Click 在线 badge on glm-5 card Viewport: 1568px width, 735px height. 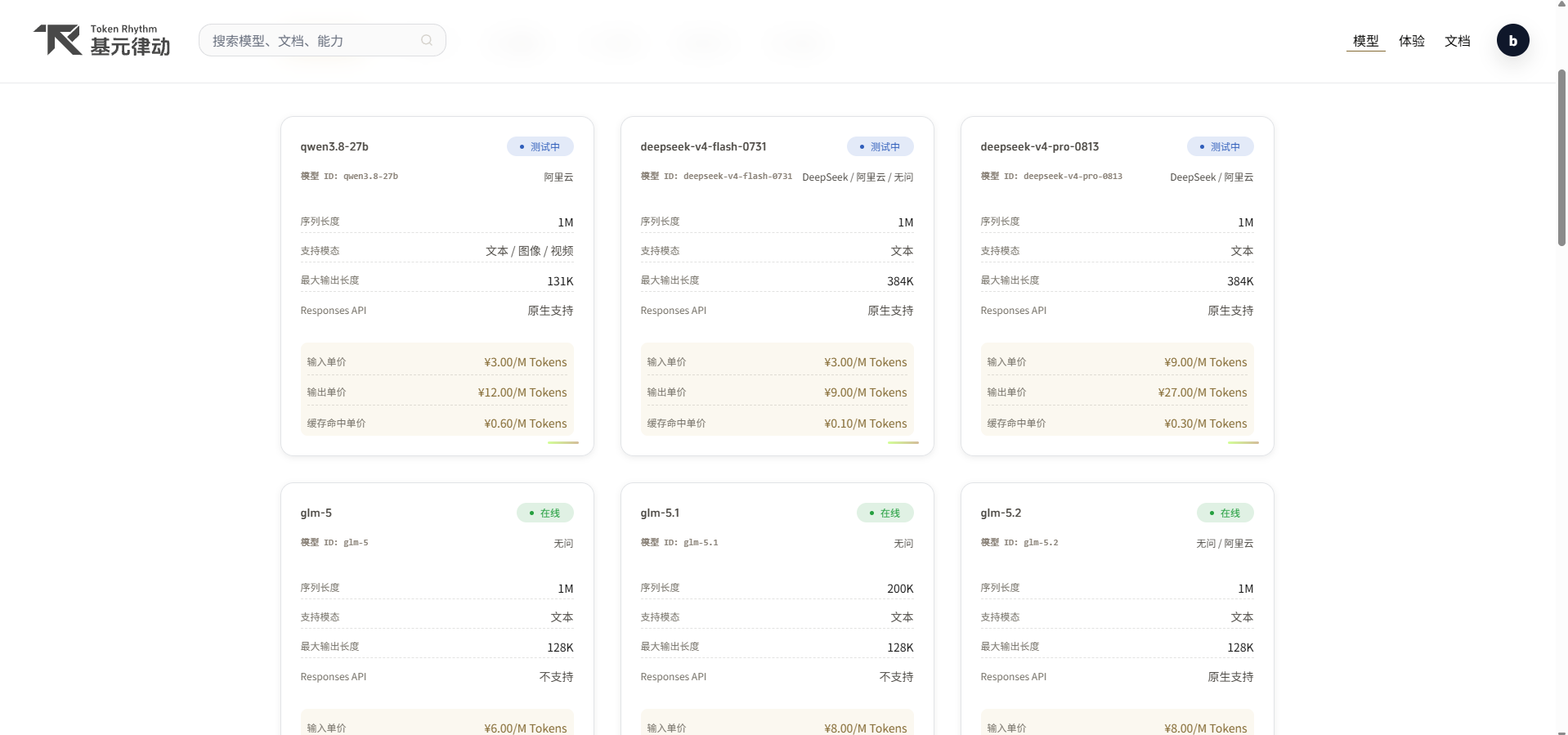(x=544, y=513)
